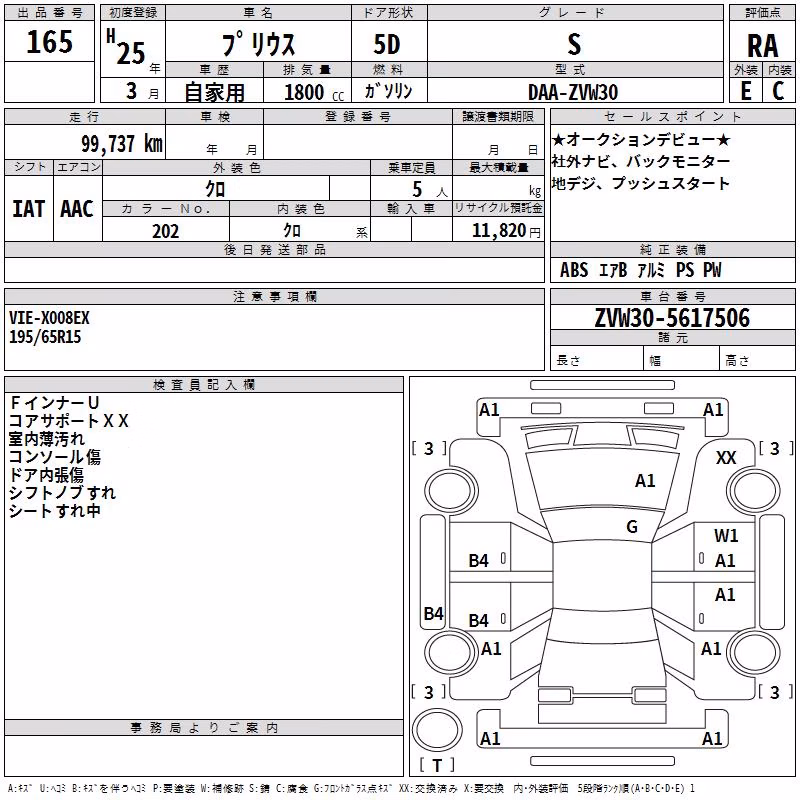Click the mileage value 99,737 km
Viewport: 800px width, 800px height.
pyautogui.click(x=122, y=144)
